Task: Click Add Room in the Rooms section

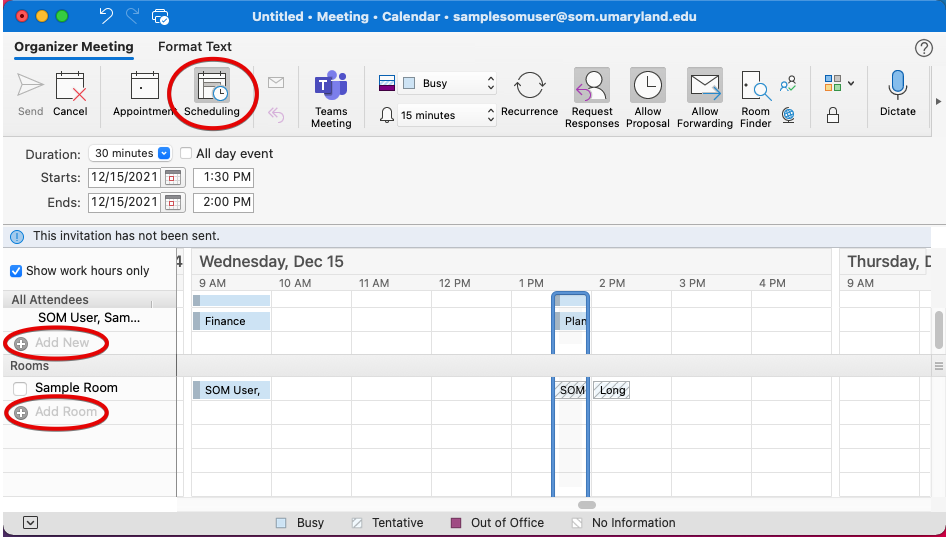Action: pos(65,412)
